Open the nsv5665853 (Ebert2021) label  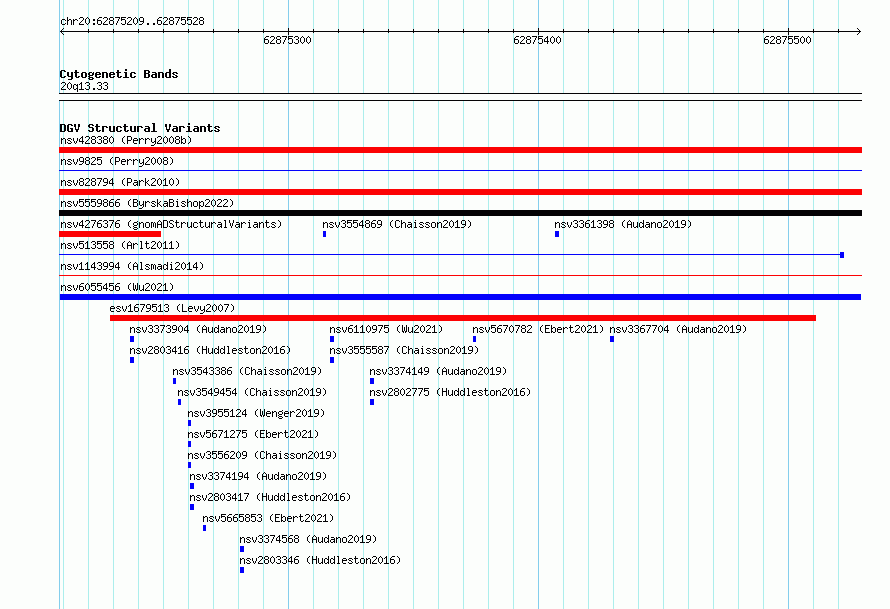coord(268,518)
